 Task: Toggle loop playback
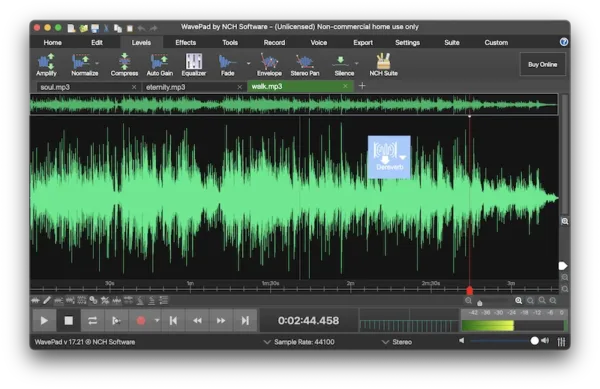click(x=92, y=321)
